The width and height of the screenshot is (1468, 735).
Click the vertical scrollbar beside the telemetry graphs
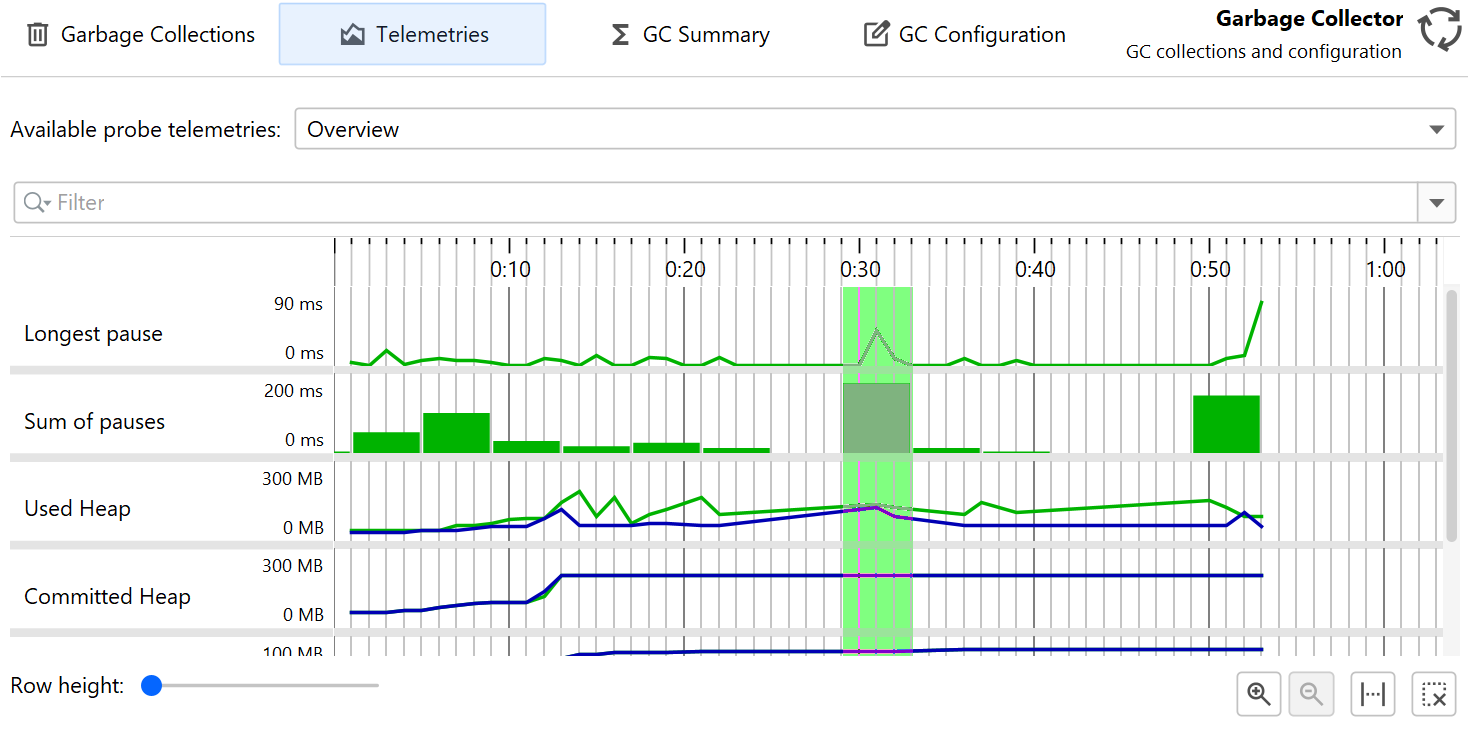(1450, 415)
